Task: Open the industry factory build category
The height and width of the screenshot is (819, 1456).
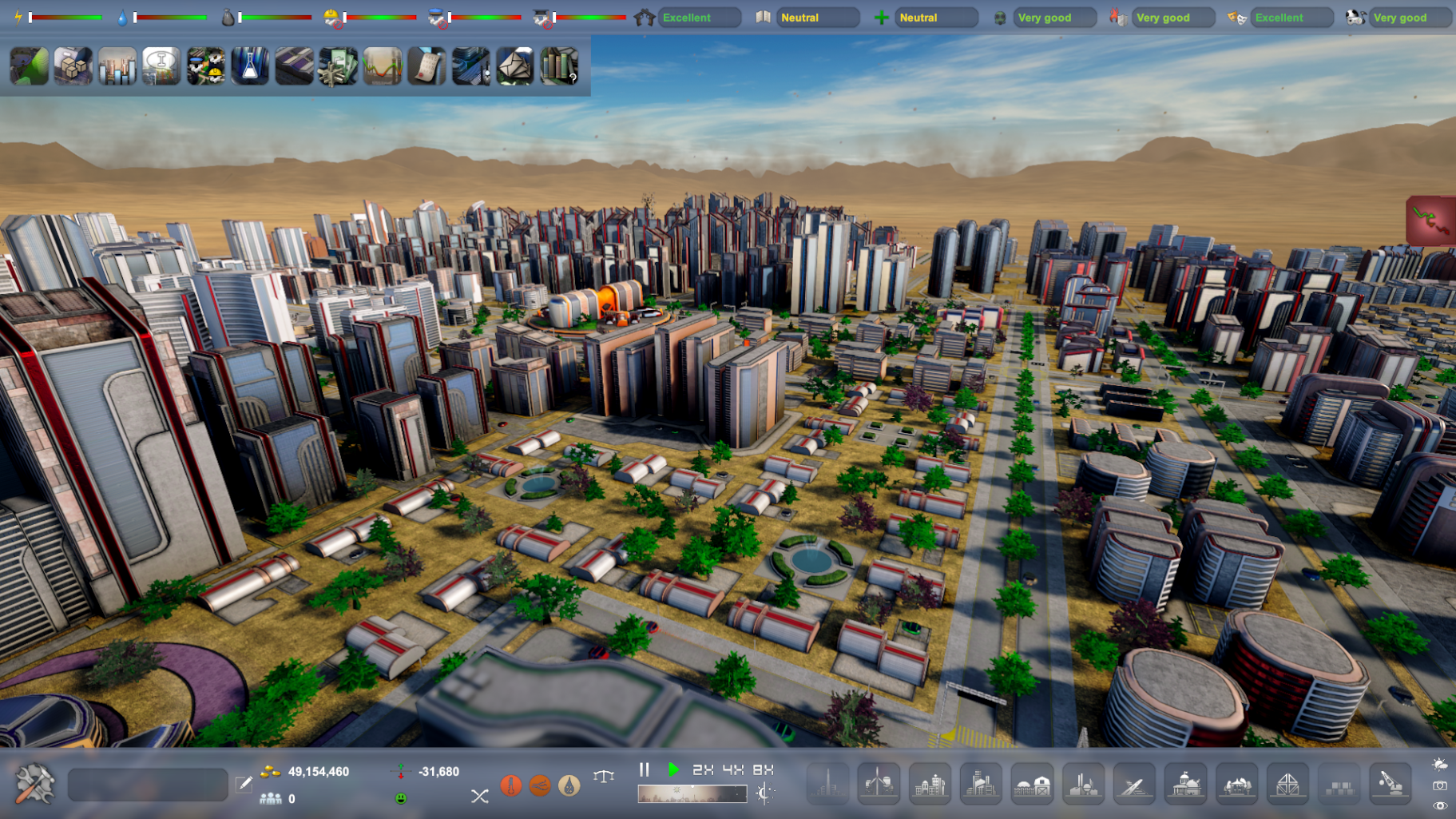Action: pos(1083,784)
